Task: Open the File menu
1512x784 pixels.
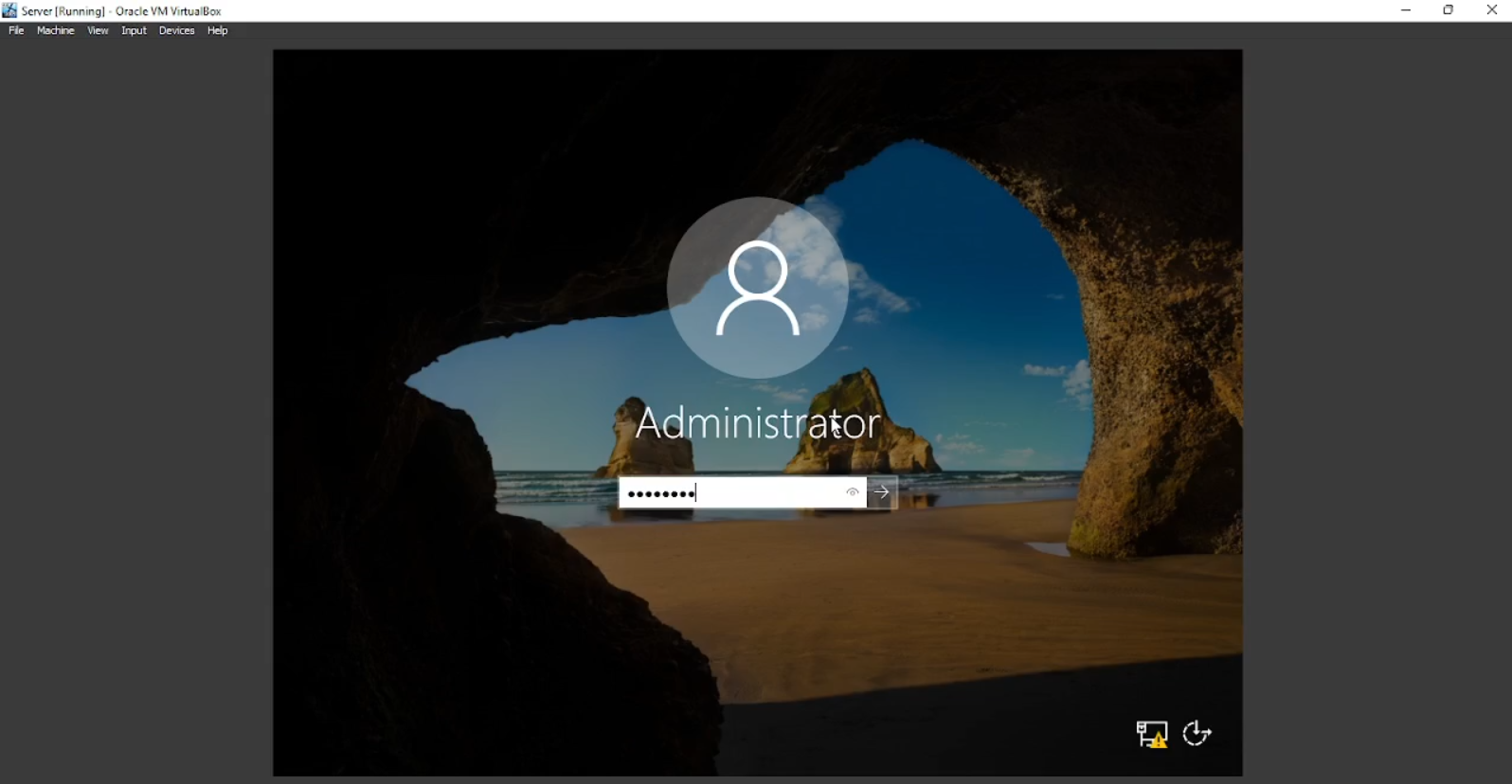Action: 16,30
